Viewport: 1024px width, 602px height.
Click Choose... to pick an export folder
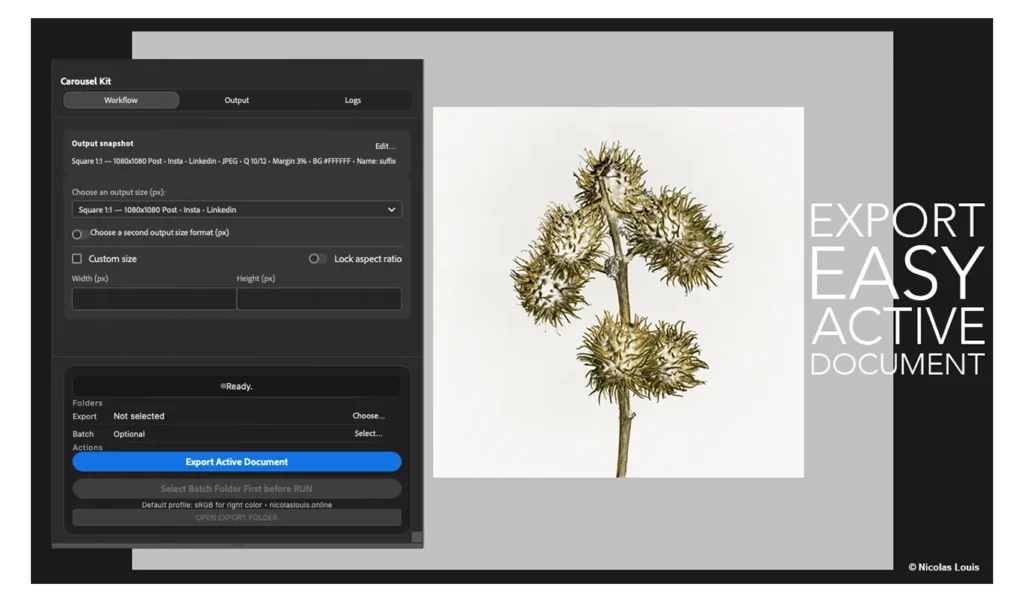click(368, 415)
